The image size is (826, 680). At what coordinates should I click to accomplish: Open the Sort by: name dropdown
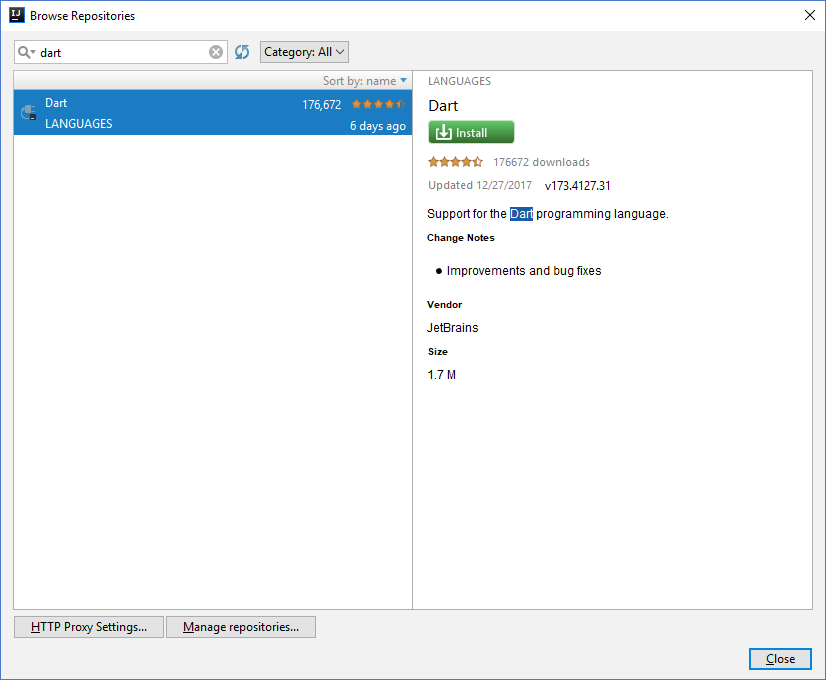(365, 81)
